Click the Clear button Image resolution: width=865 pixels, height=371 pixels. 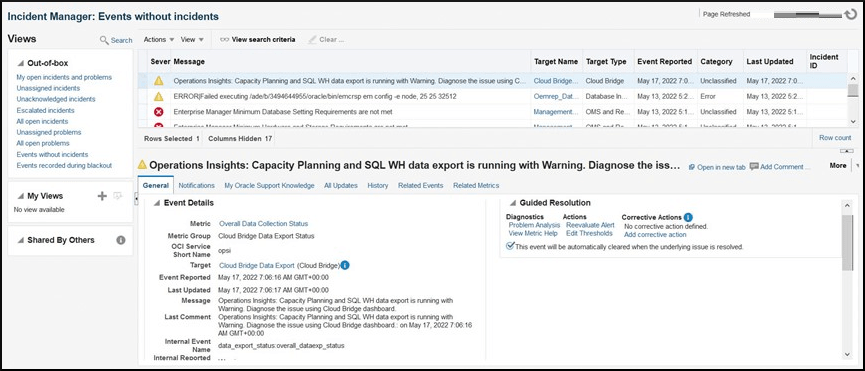click(327, 40)
